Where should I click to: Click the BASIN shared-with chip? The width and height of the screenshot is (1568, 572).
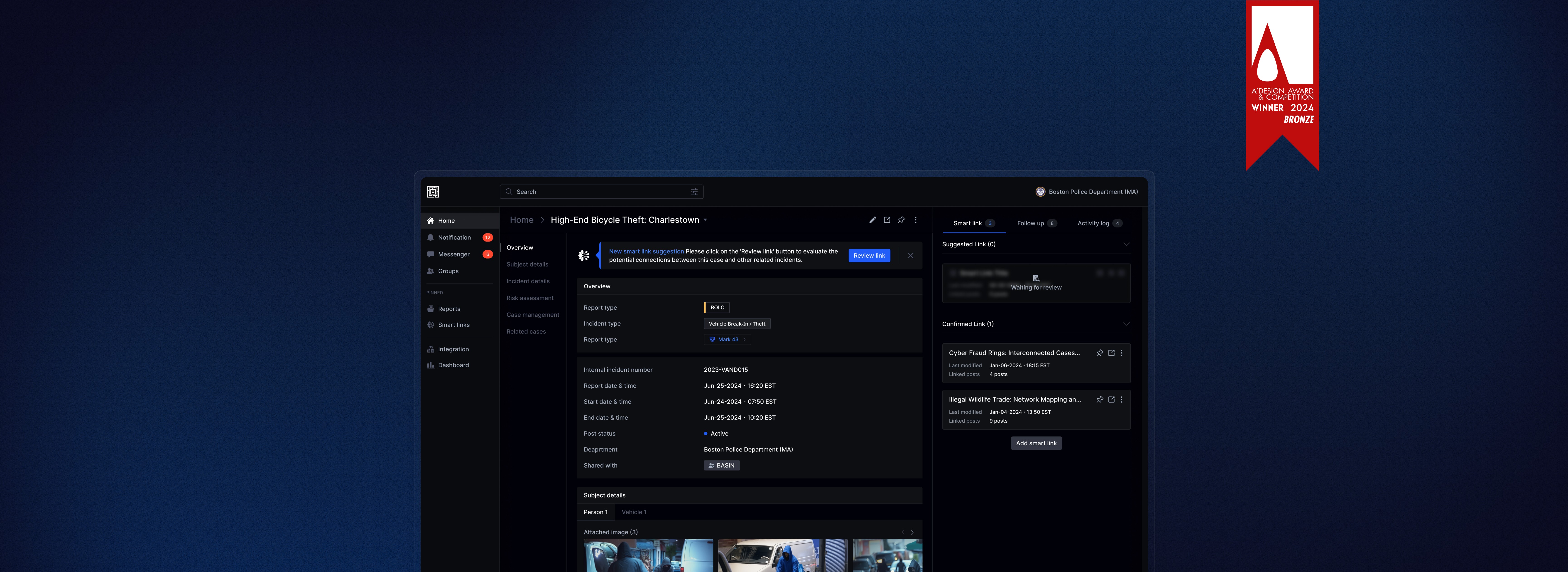722,465
